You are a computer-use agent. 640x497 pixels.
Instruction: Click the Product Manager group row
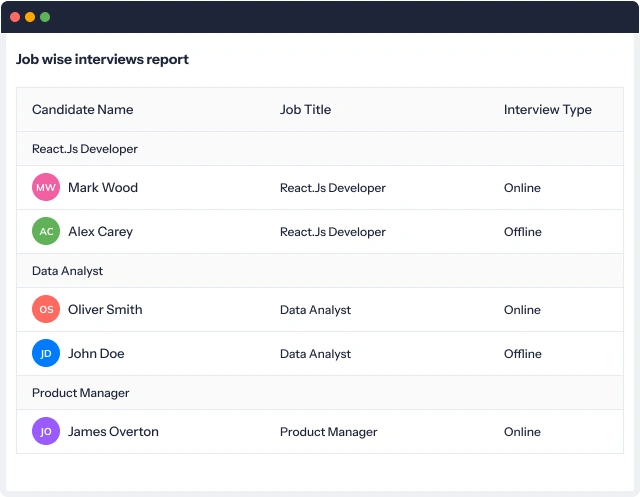click(320, 393)
